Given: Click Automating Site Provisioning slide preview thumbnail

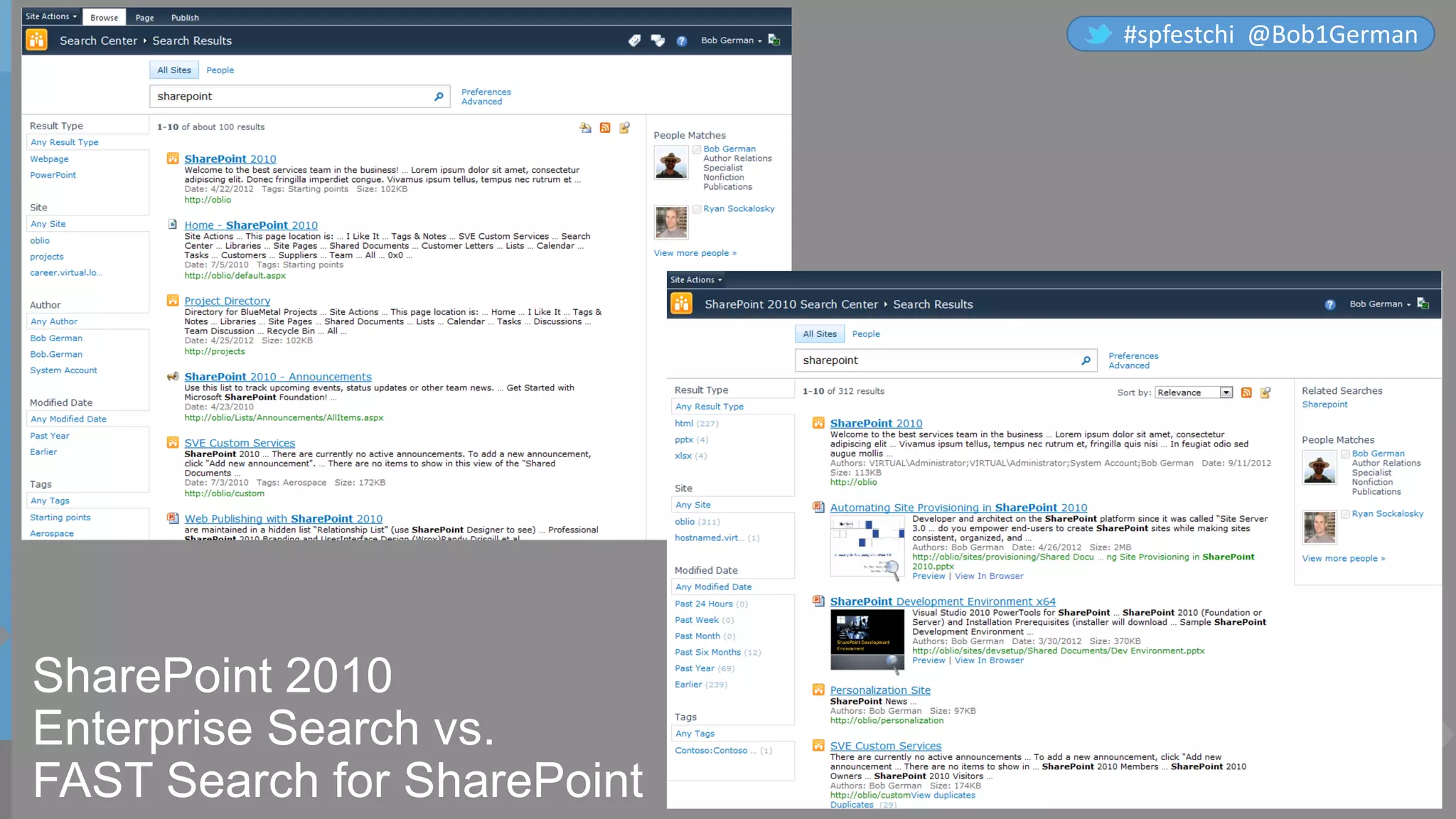Looking at the screenshot, I should coord(869,546).
